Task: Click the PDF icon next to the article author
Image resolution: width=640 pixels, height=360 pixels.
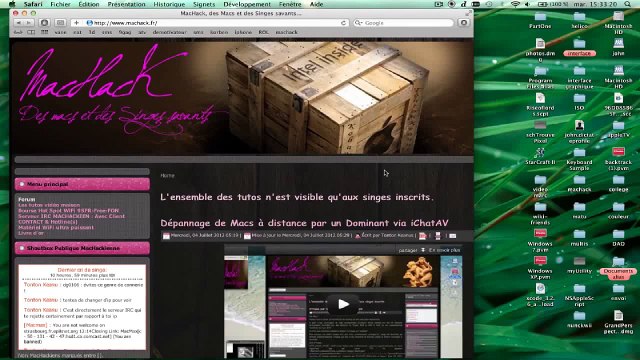Action: (422, 236)
